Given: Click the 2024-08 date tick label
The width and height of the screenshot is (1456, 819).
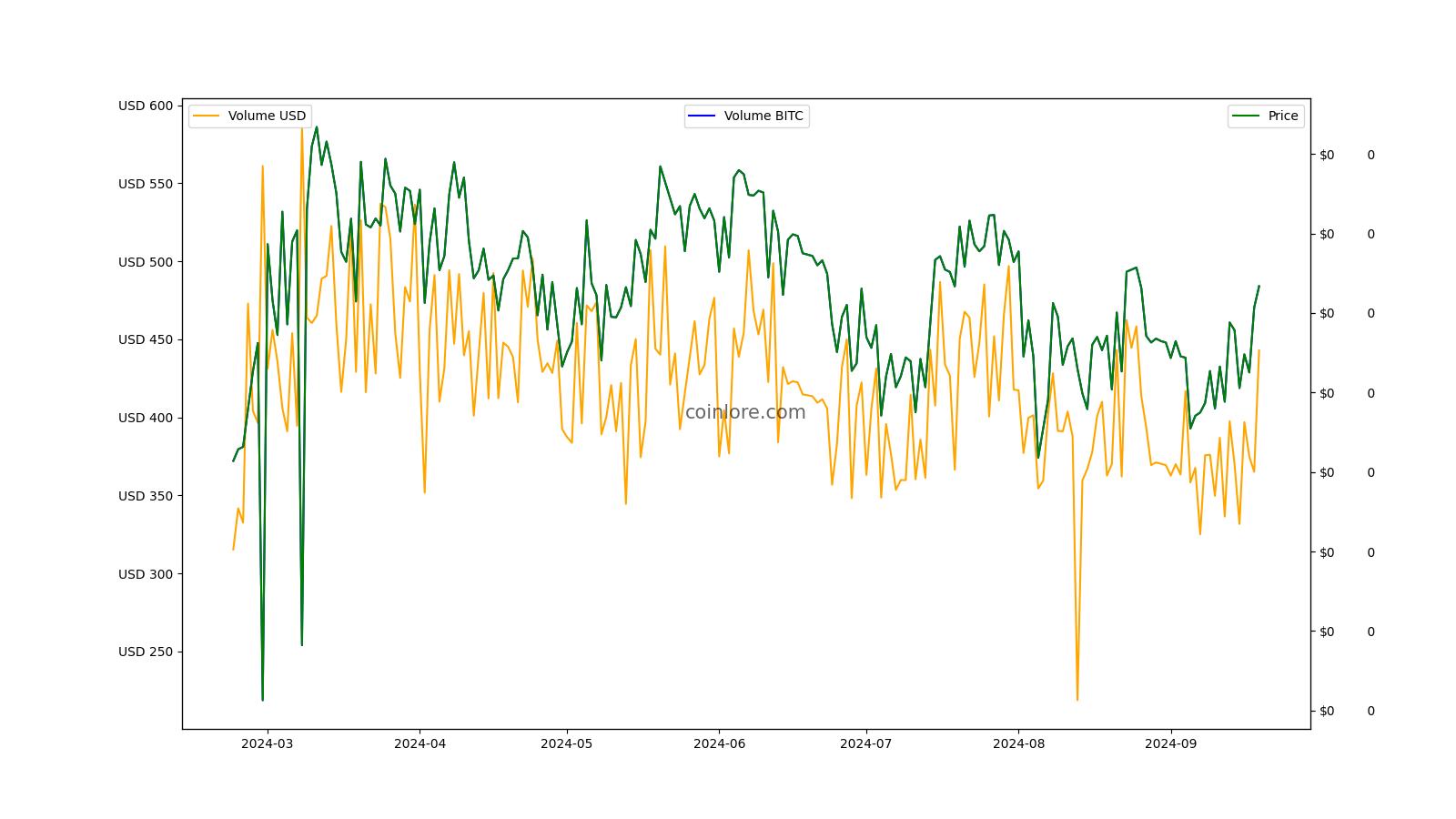Looking at the screenshot, I should coord(1018,743).
